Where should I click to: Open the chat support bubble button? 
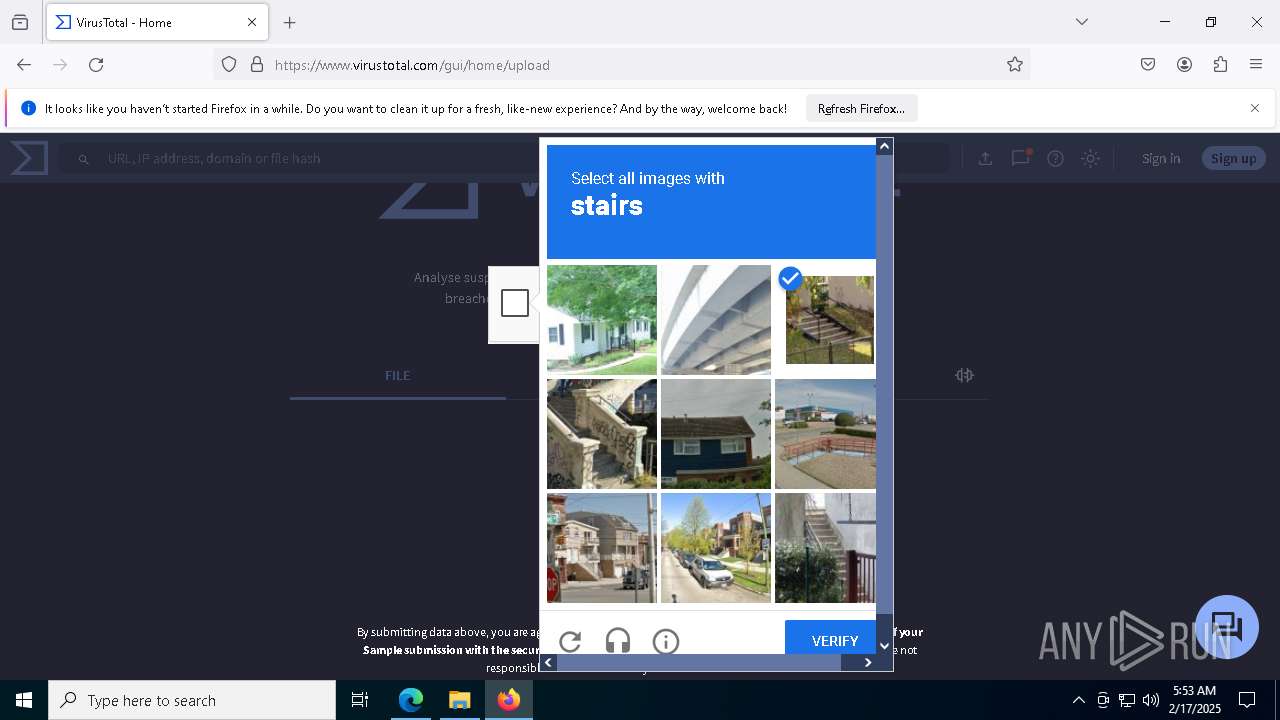click(1226, 627)
